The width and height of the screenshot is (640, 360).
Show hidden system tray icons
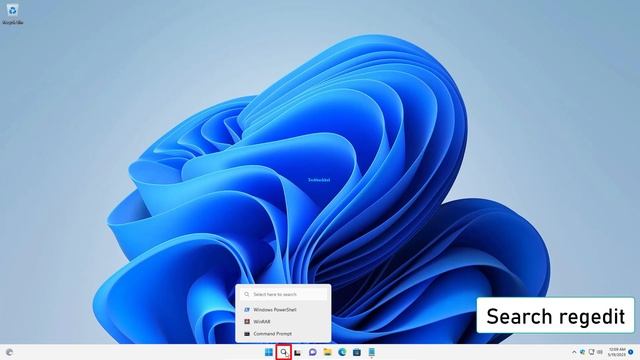(574, 352)
